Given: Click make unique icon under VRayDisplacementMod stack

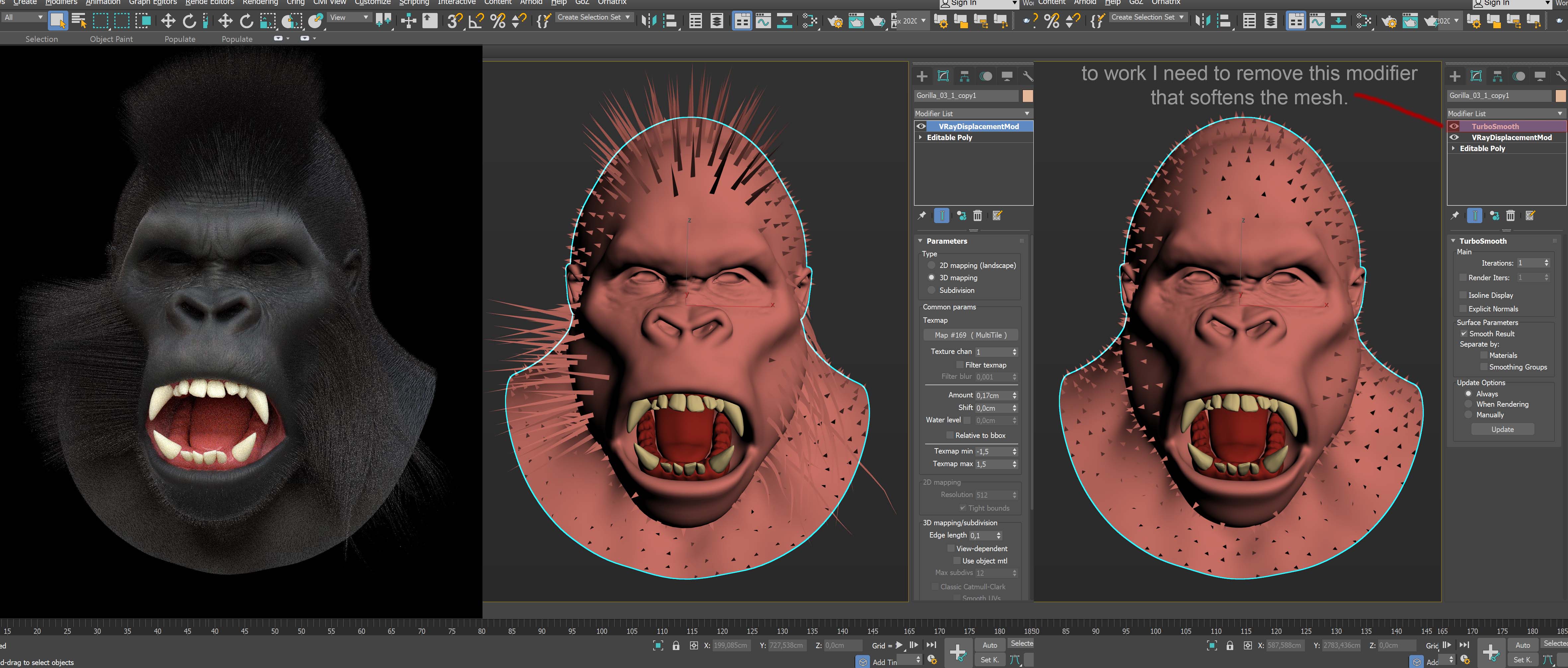Looking at the screenshot, I should click(x=961, y=215).
